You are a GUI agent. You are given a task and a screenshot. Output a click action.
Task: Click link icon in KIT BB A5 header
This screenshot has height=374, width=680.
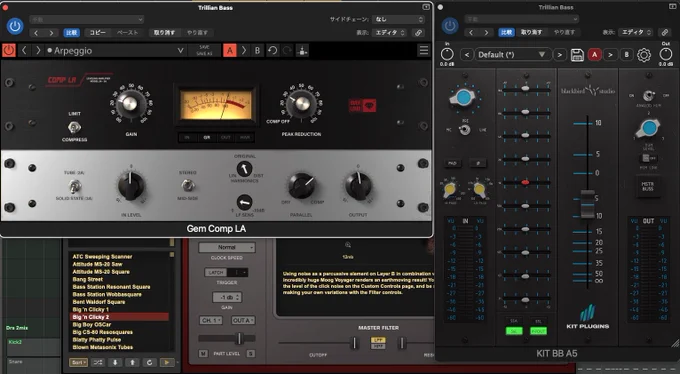pos(664,33)
